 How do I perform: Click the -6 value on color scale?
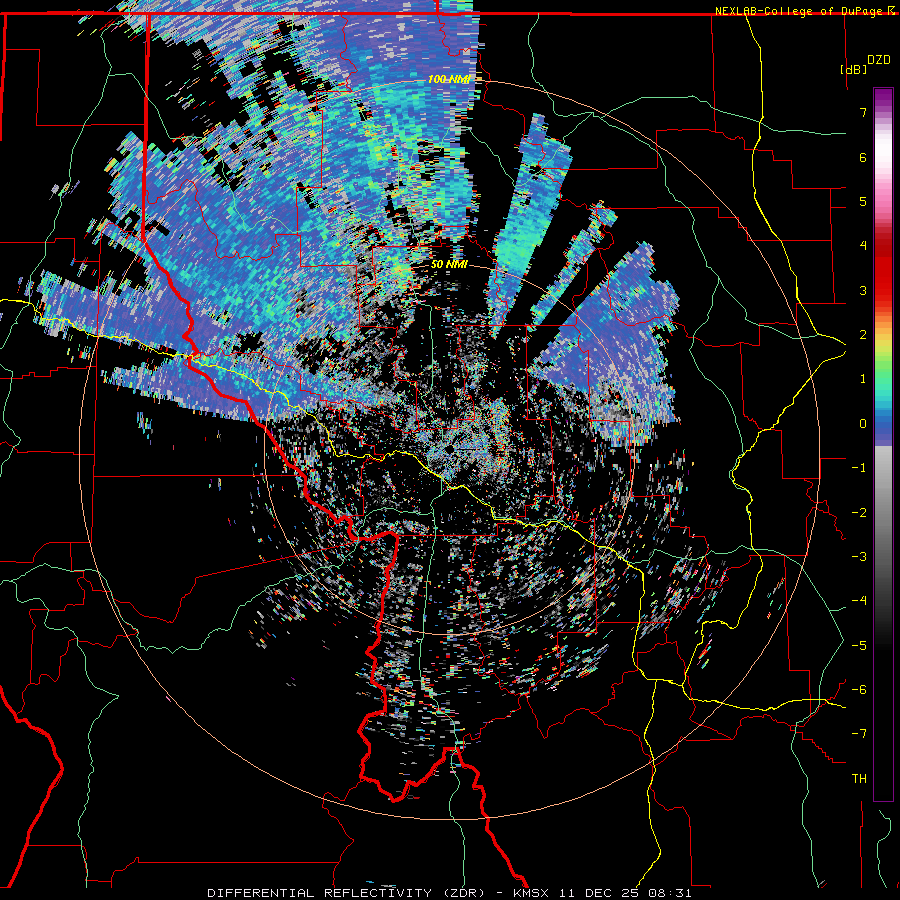[x=859, y=690]
